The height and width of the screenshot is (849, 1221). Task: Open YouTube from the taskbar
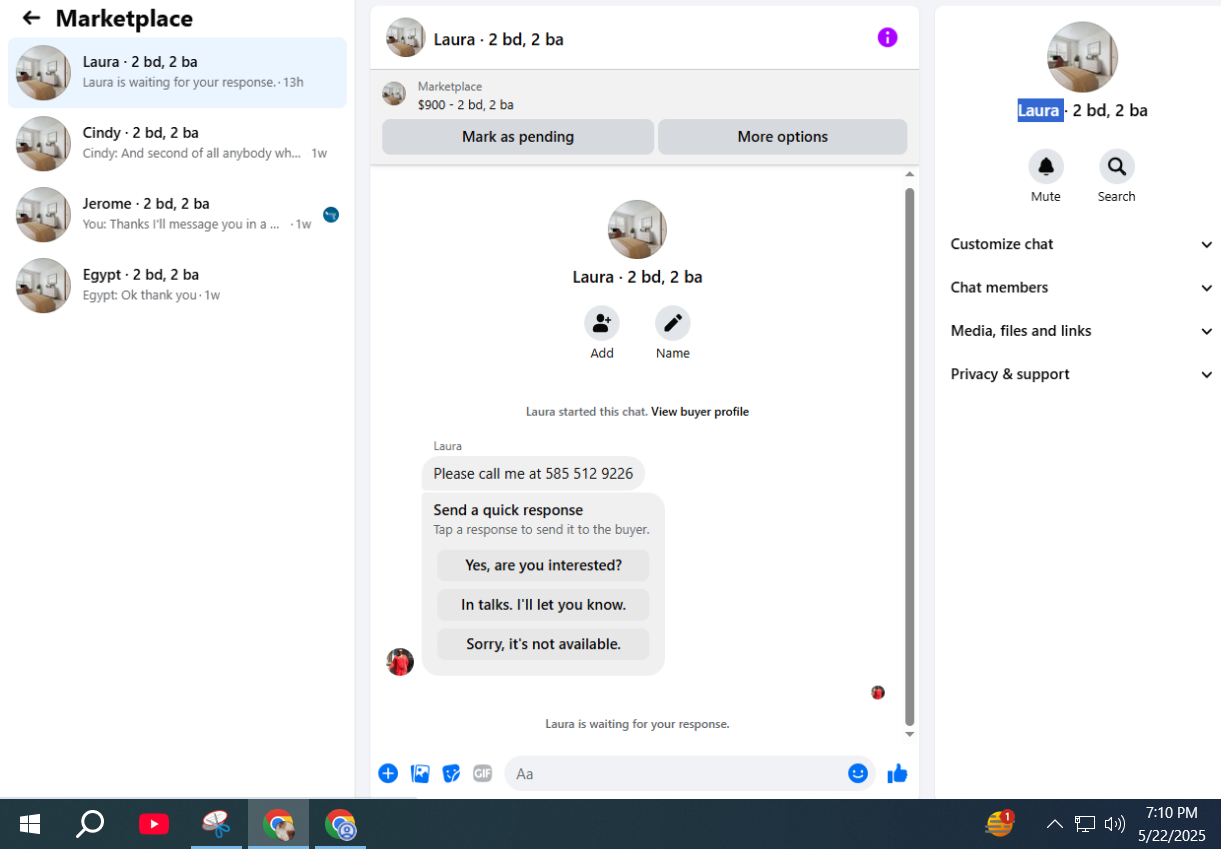[x=154, y=824]
